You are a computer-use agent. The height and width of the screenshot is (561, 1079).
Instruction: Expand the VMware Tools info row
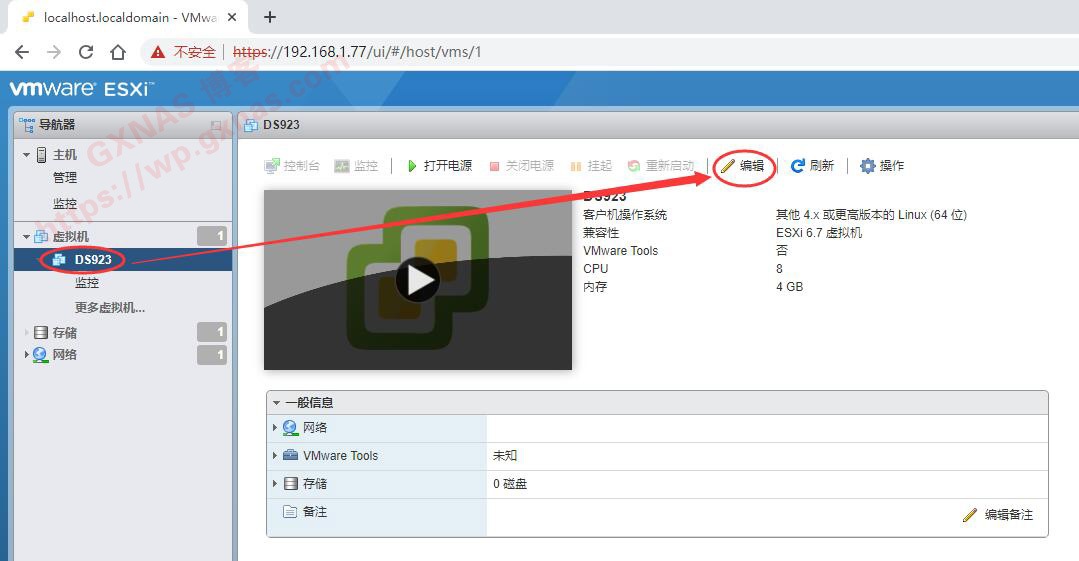pos(276,456)
